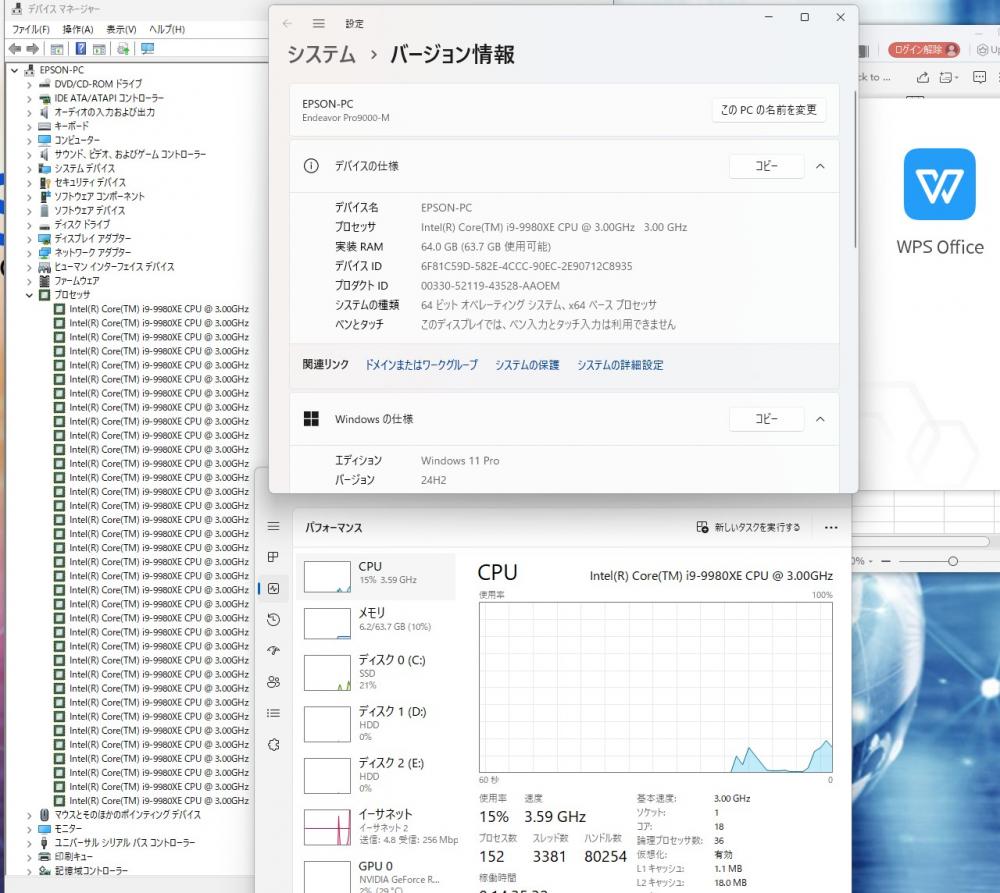The height and width of the screenshot is (893, 1000).
Task: Open the システムの保護 link
Action: click(x=527, y=365)
